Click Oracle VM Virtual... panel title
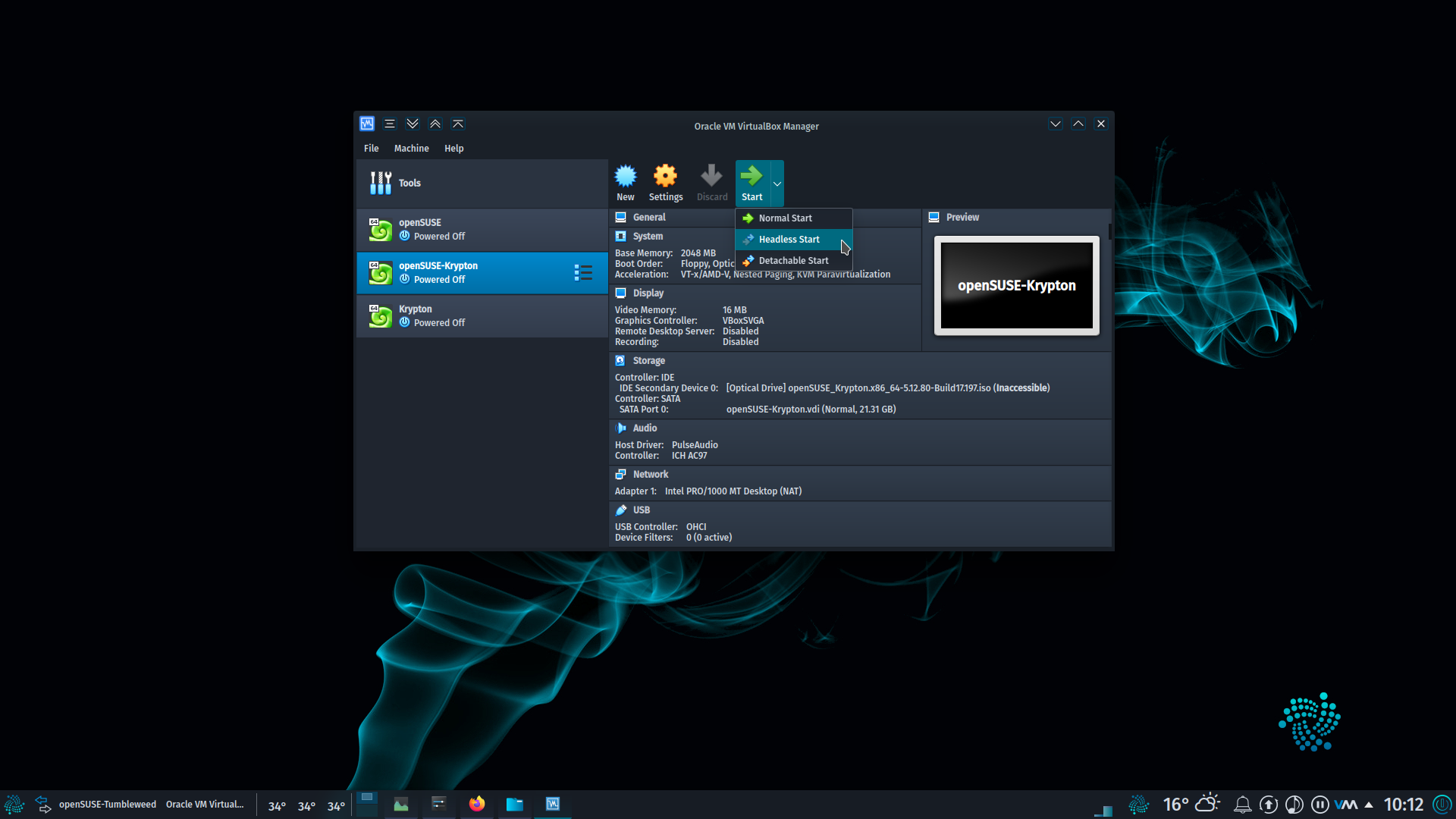This screenshot has height=819, width=1456. pos(205,805)
